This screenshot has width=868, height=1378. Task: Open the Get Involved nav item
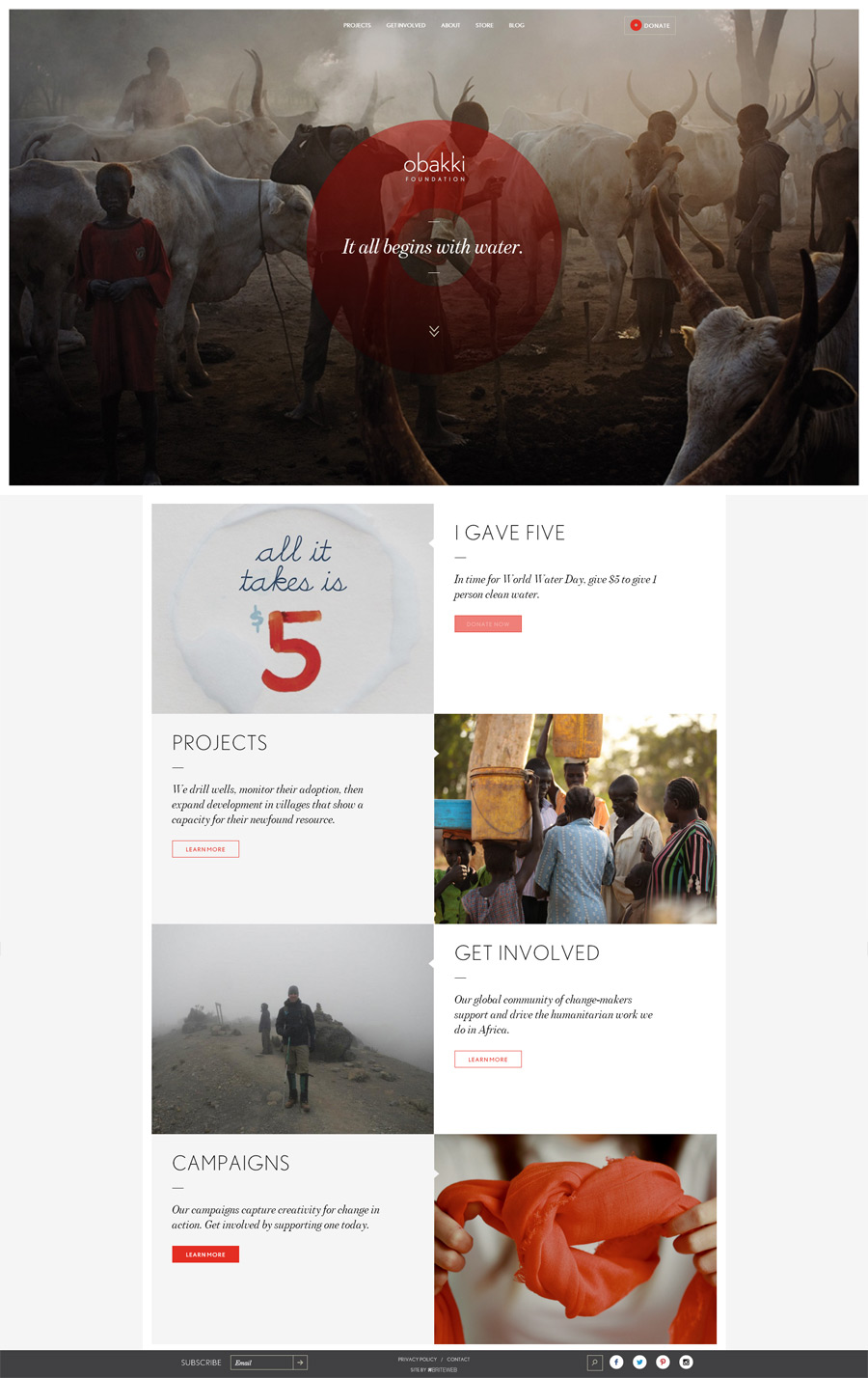point(406,25)
